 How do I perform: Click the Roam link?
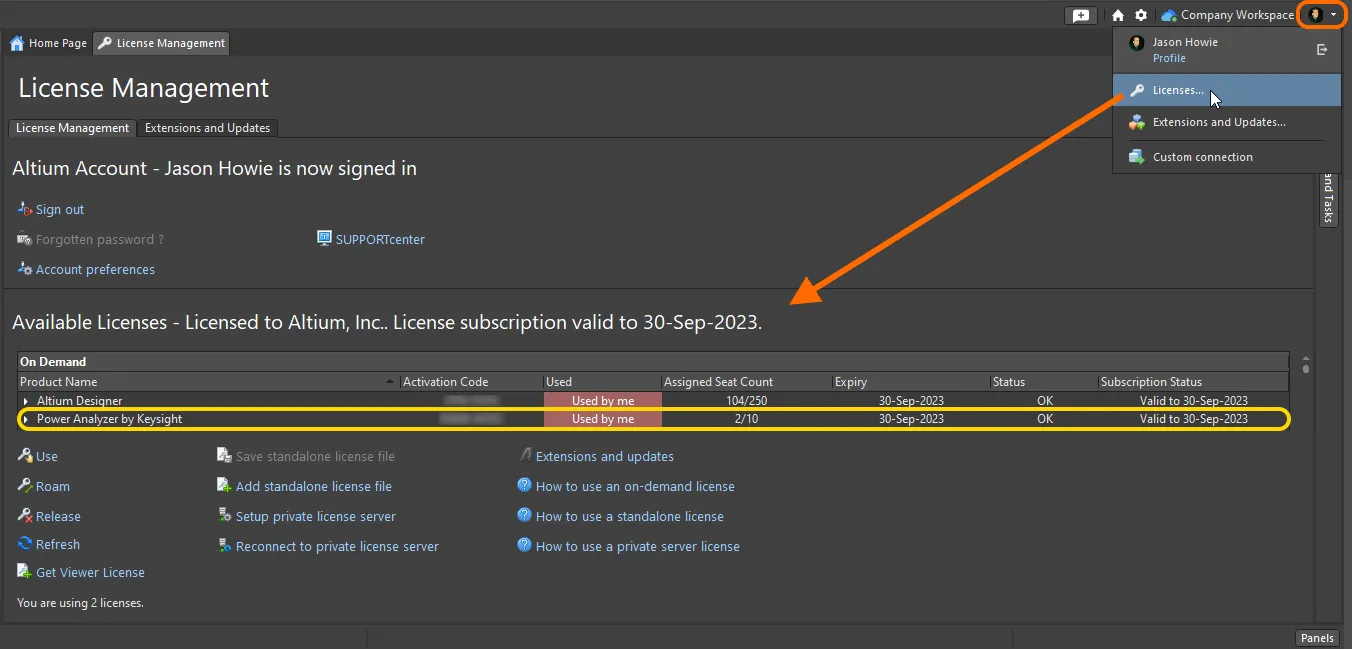pyautogui.click(x=53, y=487)
